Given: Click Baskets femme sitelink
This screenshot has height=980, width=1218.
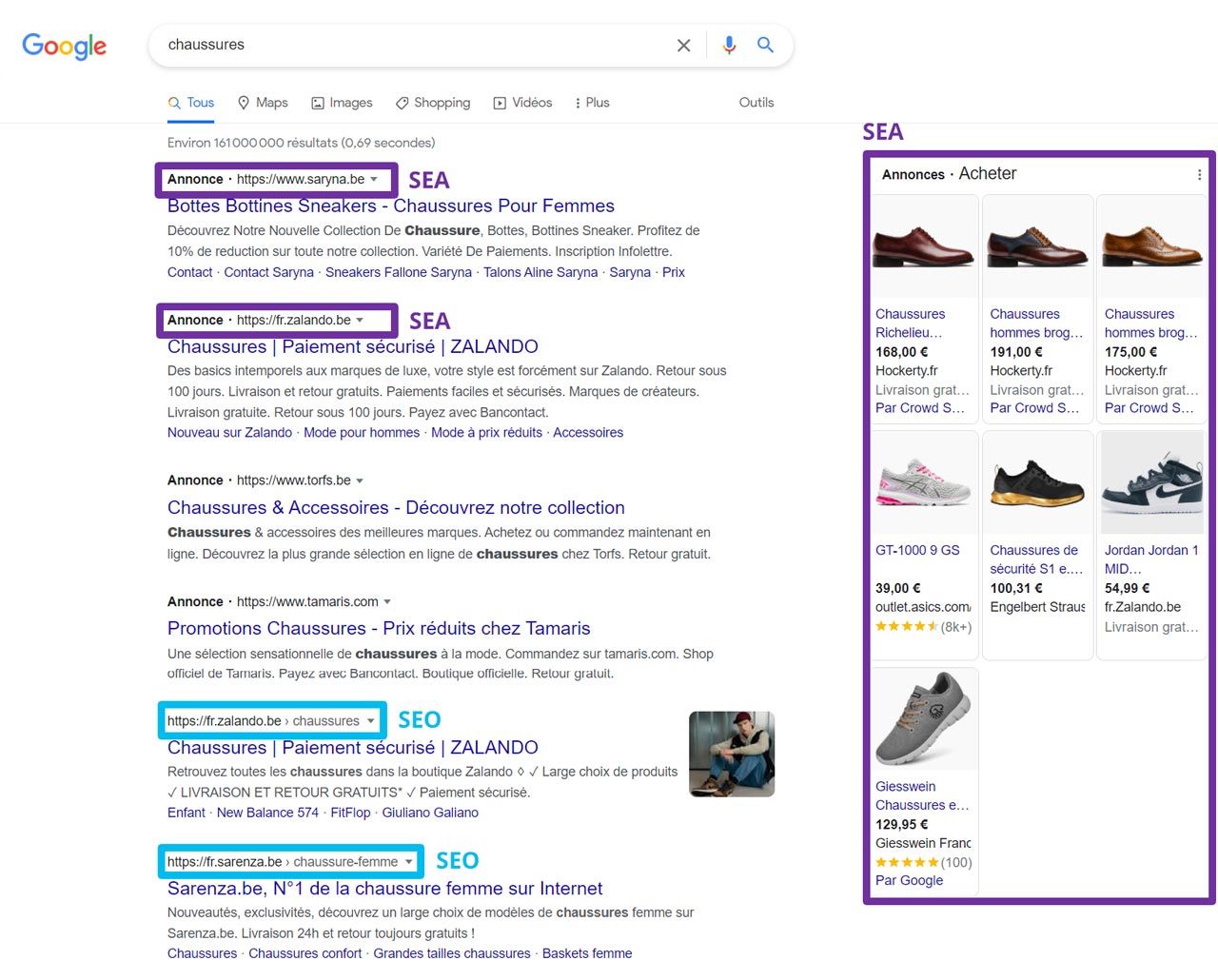Looking at the screenshot, I should point(587,953).
